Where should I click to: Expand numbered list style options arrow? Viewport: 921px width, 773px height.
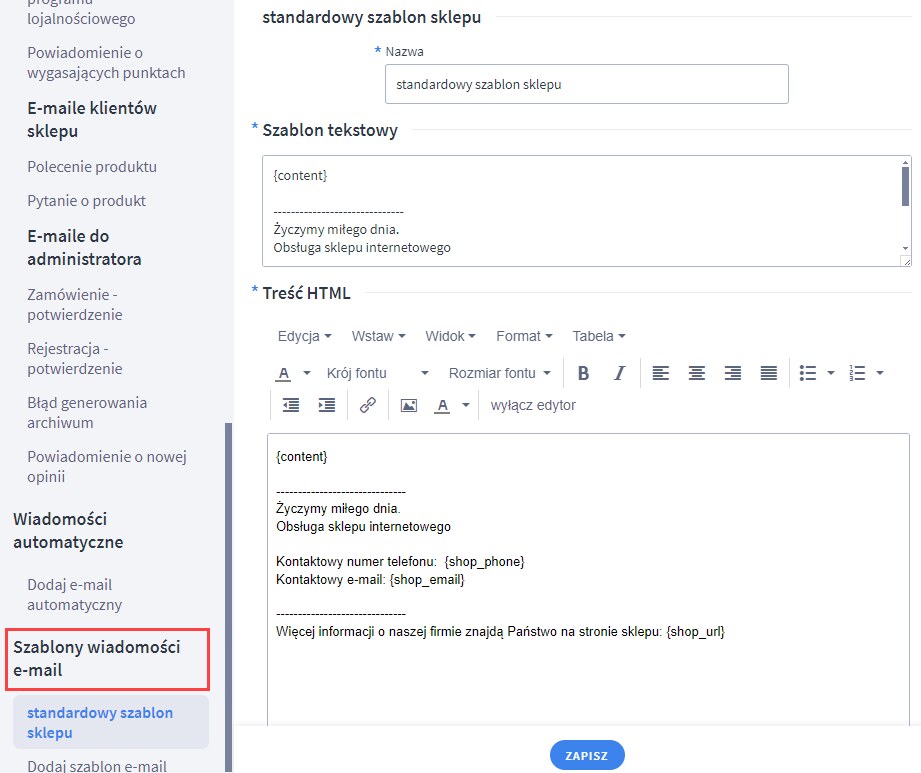click(x=880, y=373)
